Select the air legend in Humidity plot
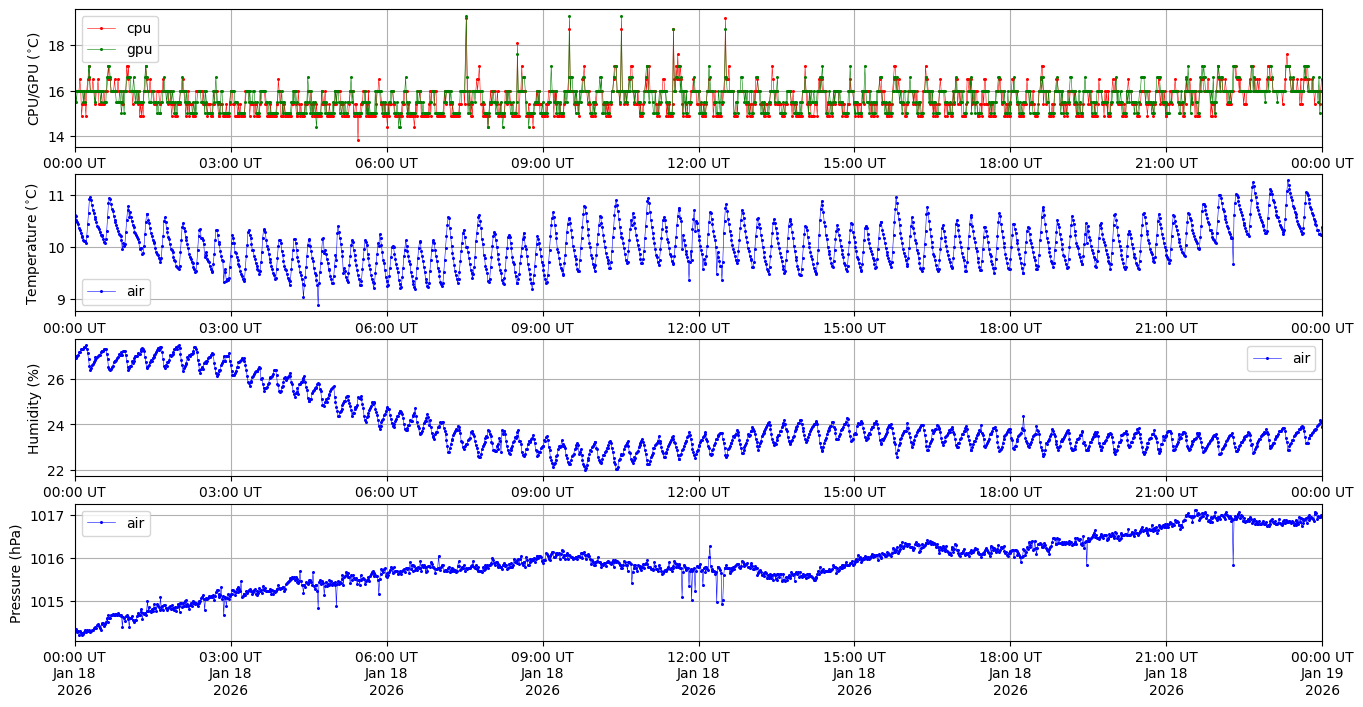1363x707 pixels. pyautogui.click(x=1280, y=358)
